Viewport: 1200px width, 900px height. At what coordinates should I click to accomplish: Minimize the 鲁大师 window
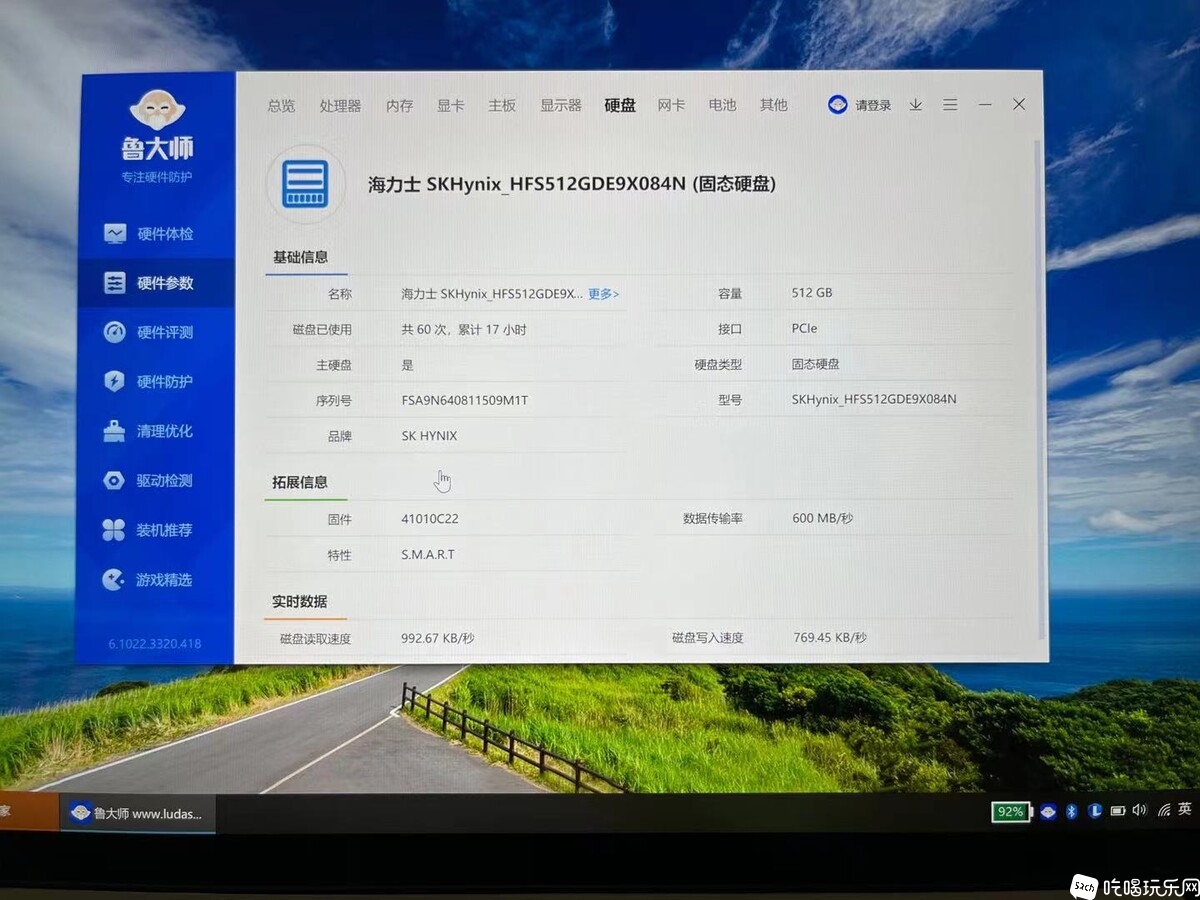click(x=985, y=105)
